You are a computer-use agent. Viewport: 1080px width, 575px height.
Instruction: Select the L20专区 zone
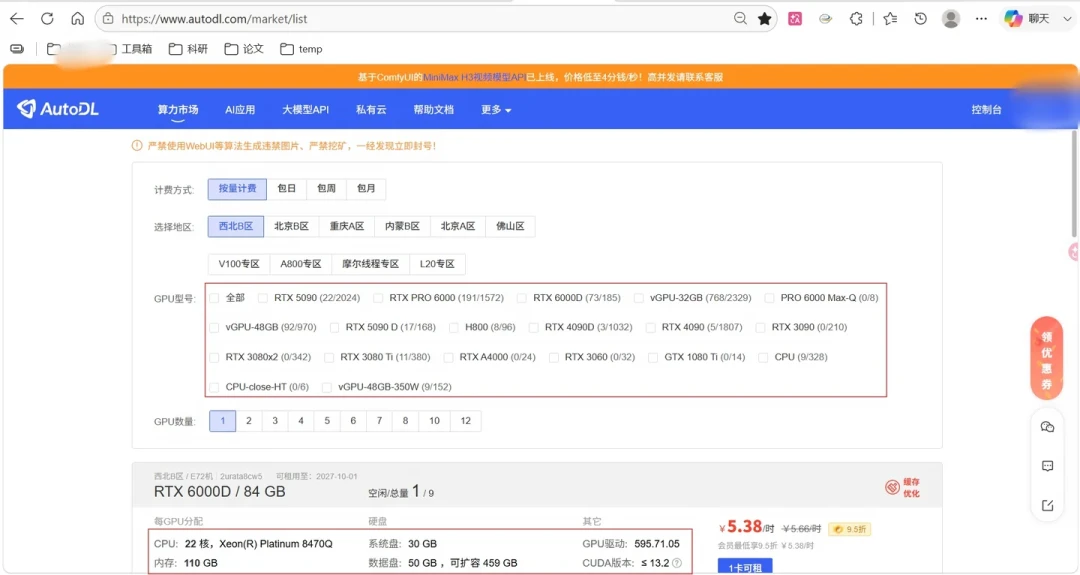coord(437,264)
